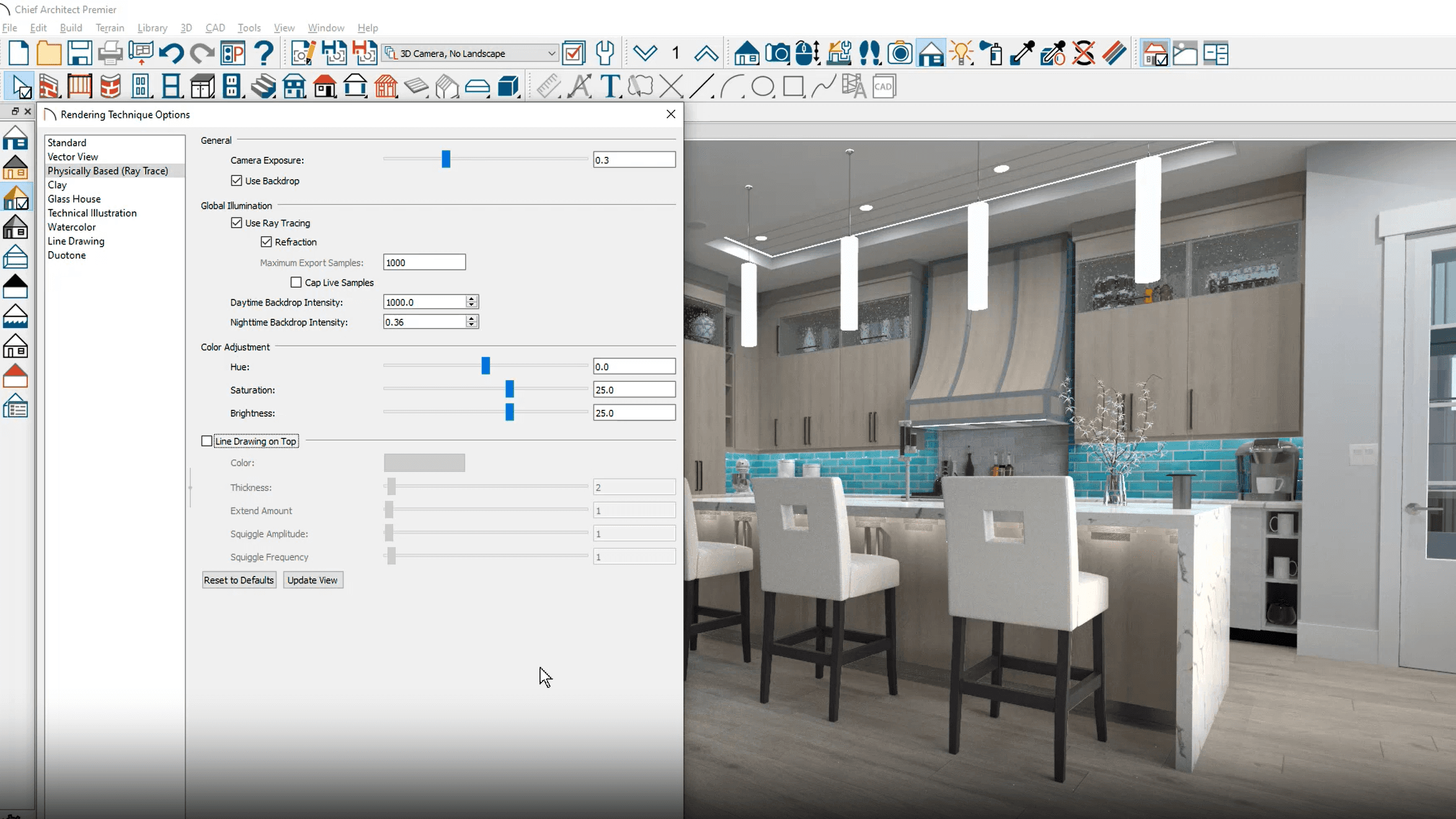Screen dimensions: 1456x819
Task: Click the Reset to Defaults button
Action: (239, 580)
